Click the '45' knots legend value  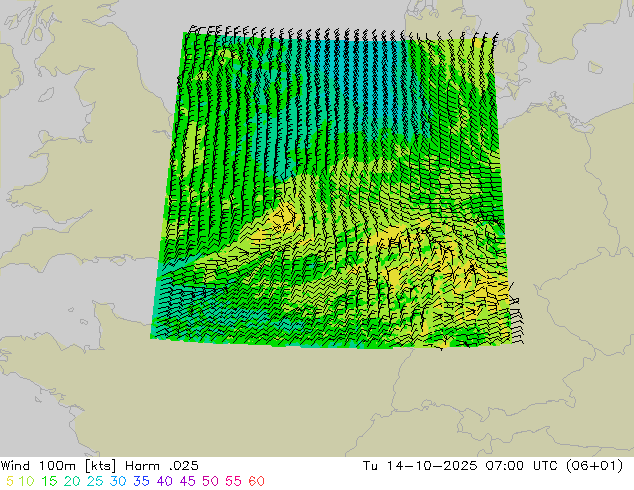[187, 481]
